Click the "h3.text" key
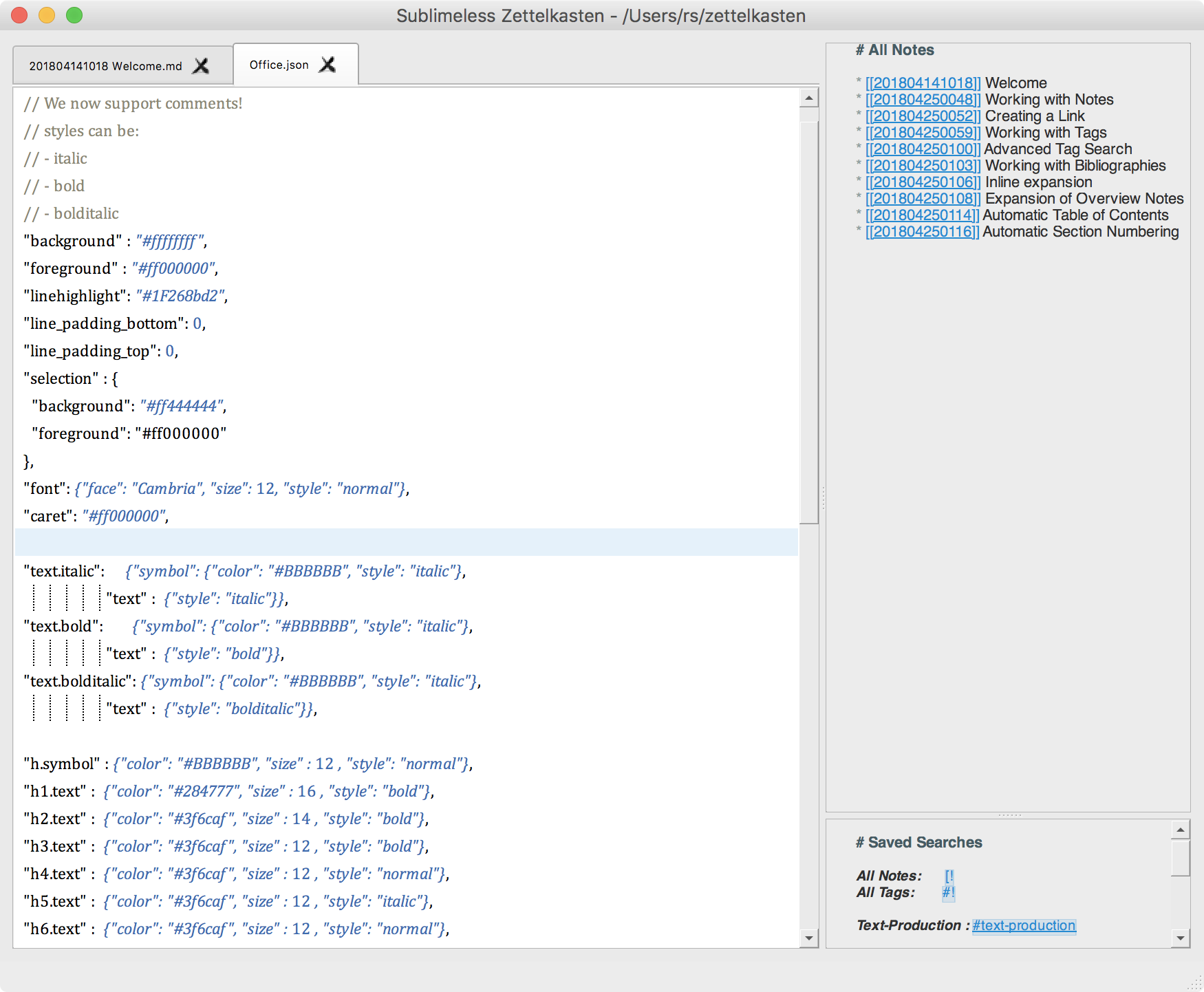Screen dimensions: 1204x992 coord(55,846)
